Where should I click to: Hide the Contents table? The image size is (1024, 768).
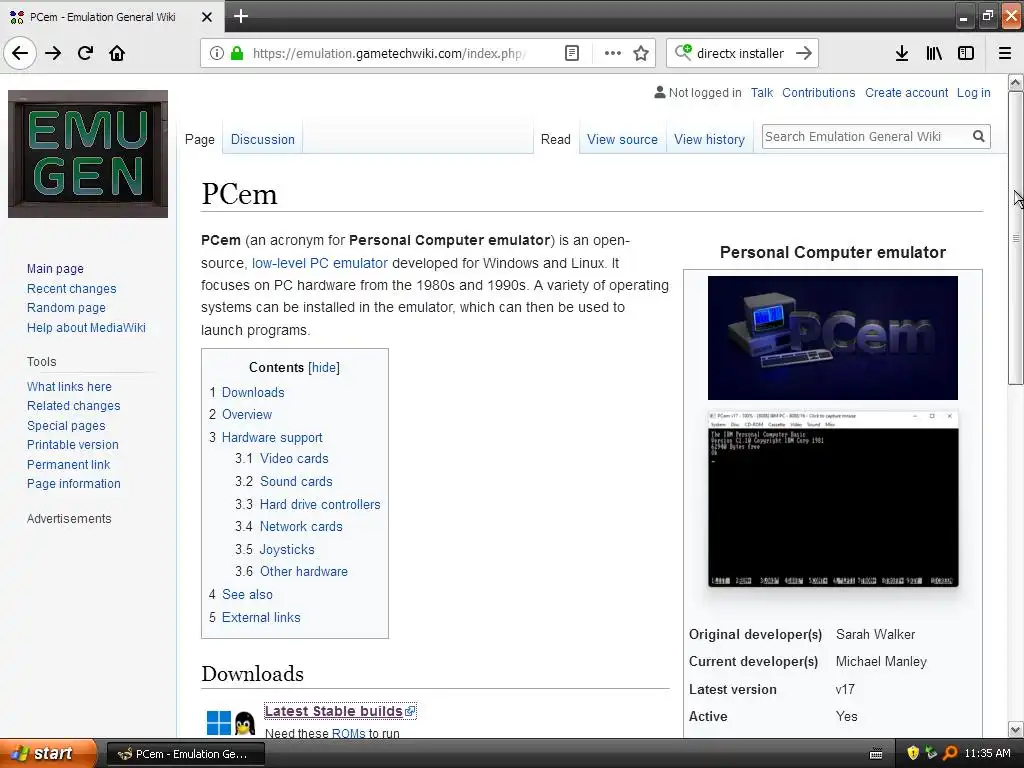tap(324, 367)
